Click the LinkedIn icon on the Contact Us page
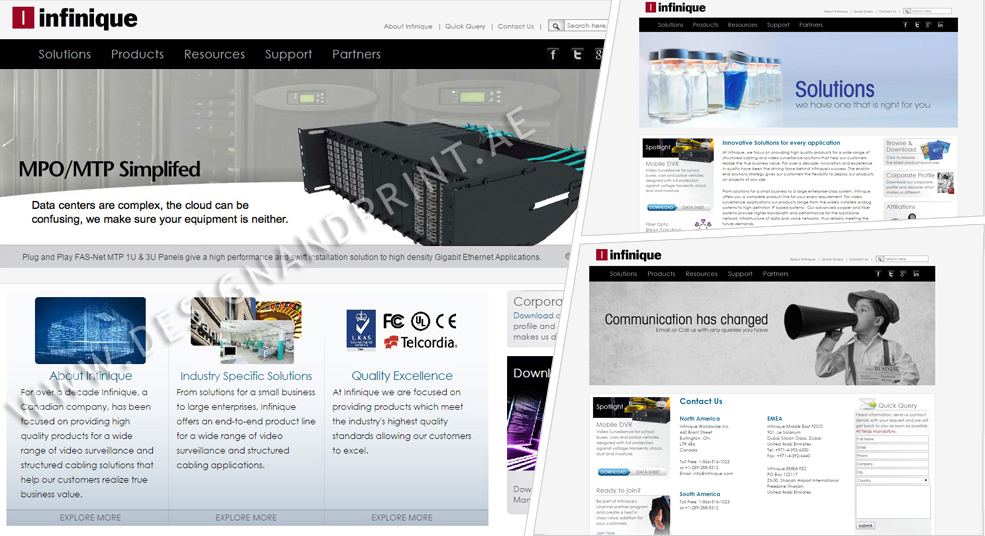 tap(918, 273)
